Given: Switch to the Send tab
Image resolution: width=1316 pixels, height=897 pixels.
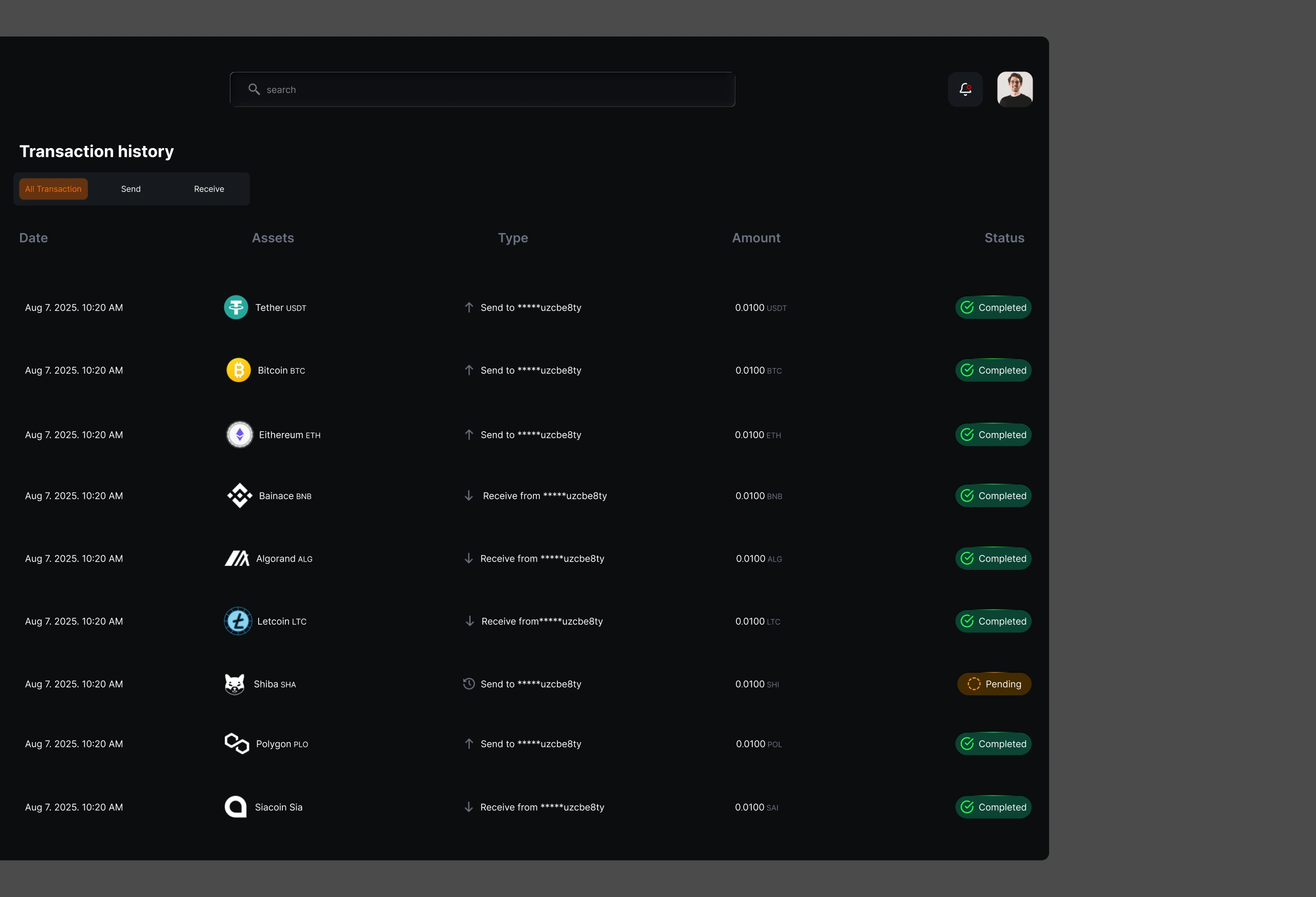Looking at the screenshot, I should click(131, 189).
